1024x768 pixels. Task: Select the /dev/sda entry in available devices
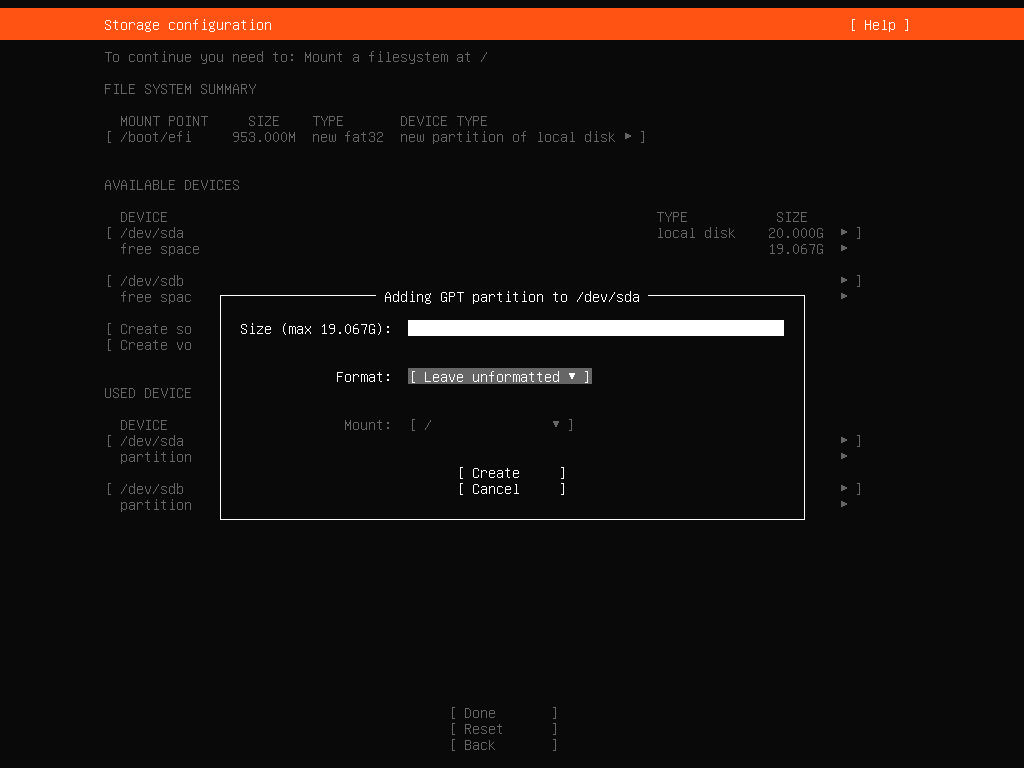[152, 233]
